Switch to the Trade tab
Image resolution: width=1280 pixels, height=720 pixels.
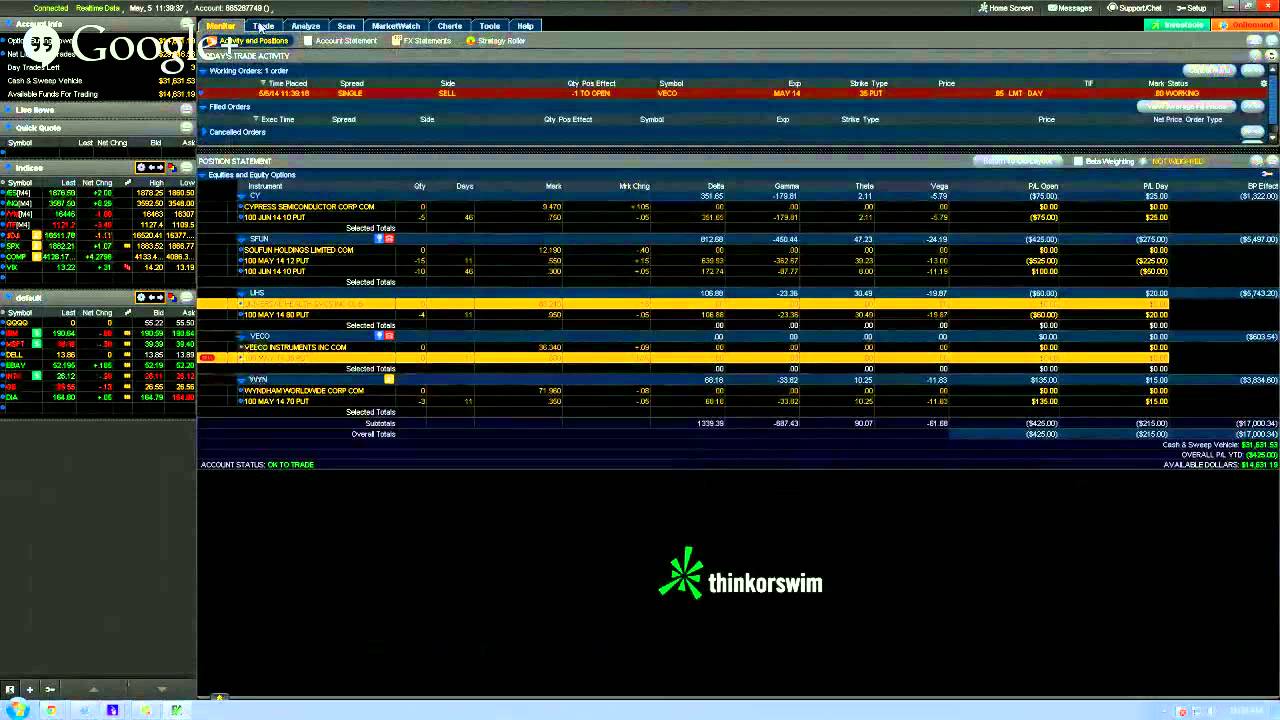pos(263,26)
